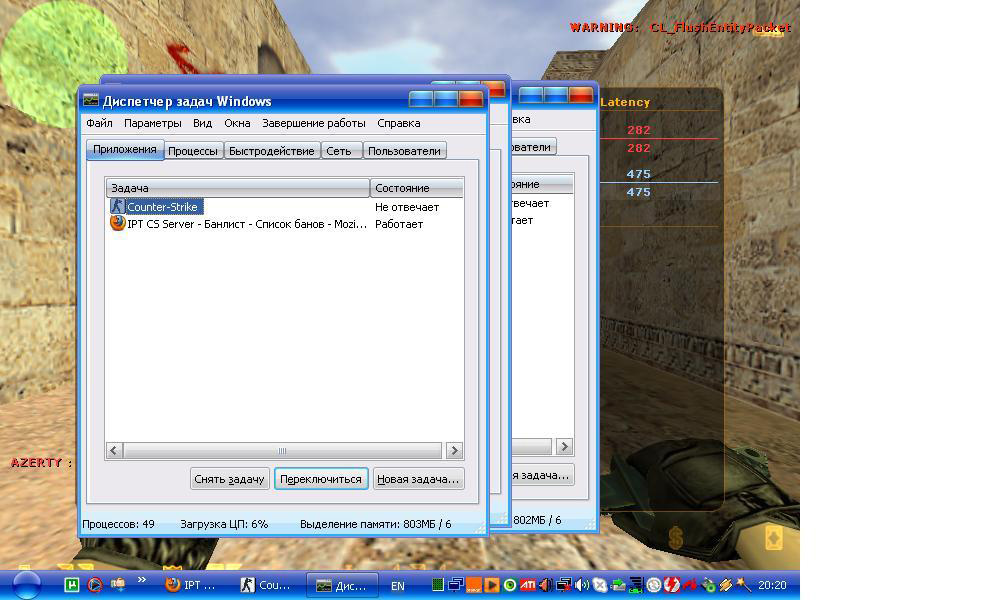Click the yellow striped tray icon
The width and height of the screenshot is (985, 600).
click(726, 585)
